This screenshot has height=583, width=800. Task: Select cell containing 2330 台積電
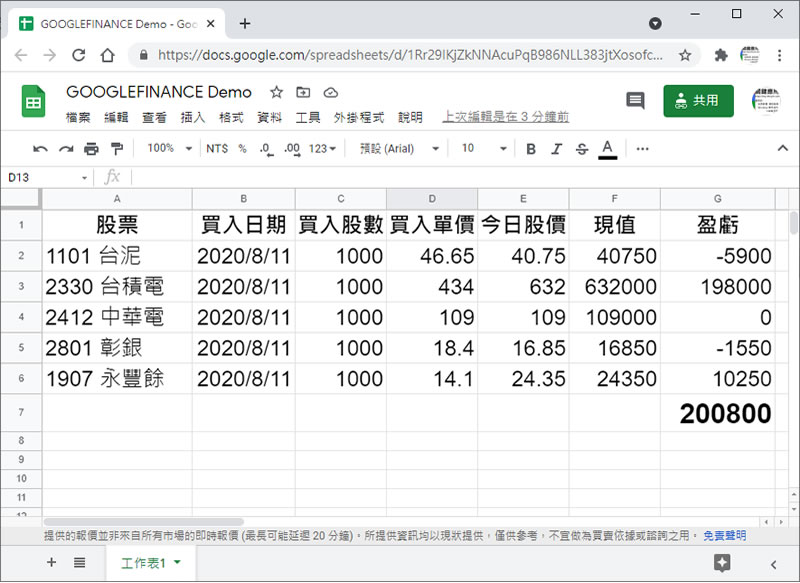click(117, 287)
